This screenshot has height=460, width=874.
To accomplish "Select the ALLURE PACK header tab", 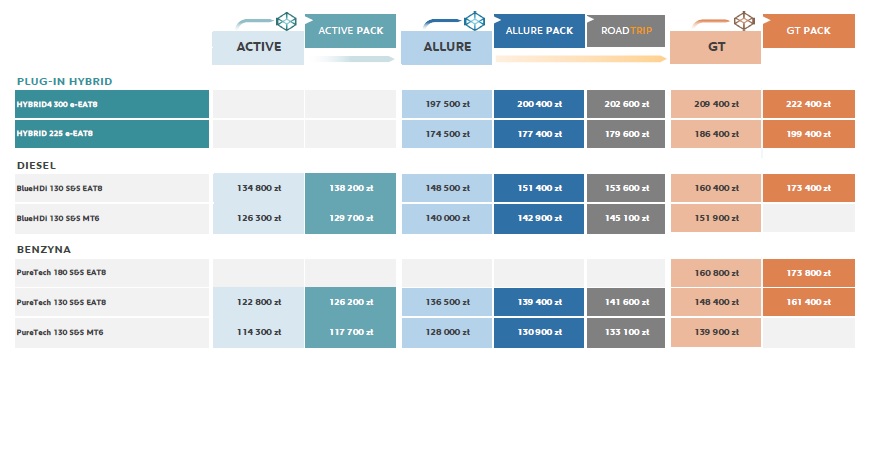I will (x=539, y=31).
